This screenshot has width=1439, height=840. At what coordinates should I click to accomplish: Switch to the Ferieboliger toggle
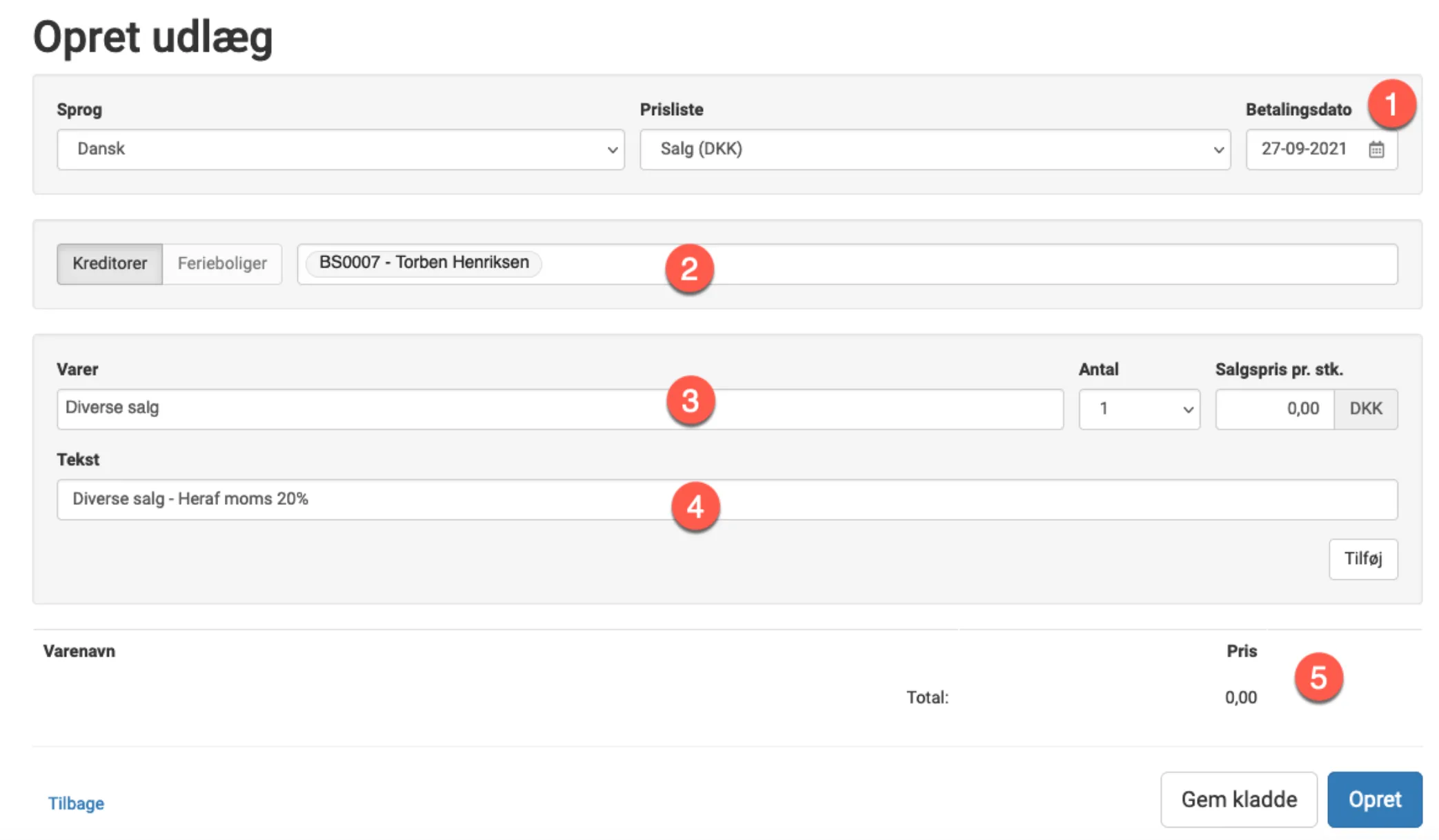click(221, 263)
